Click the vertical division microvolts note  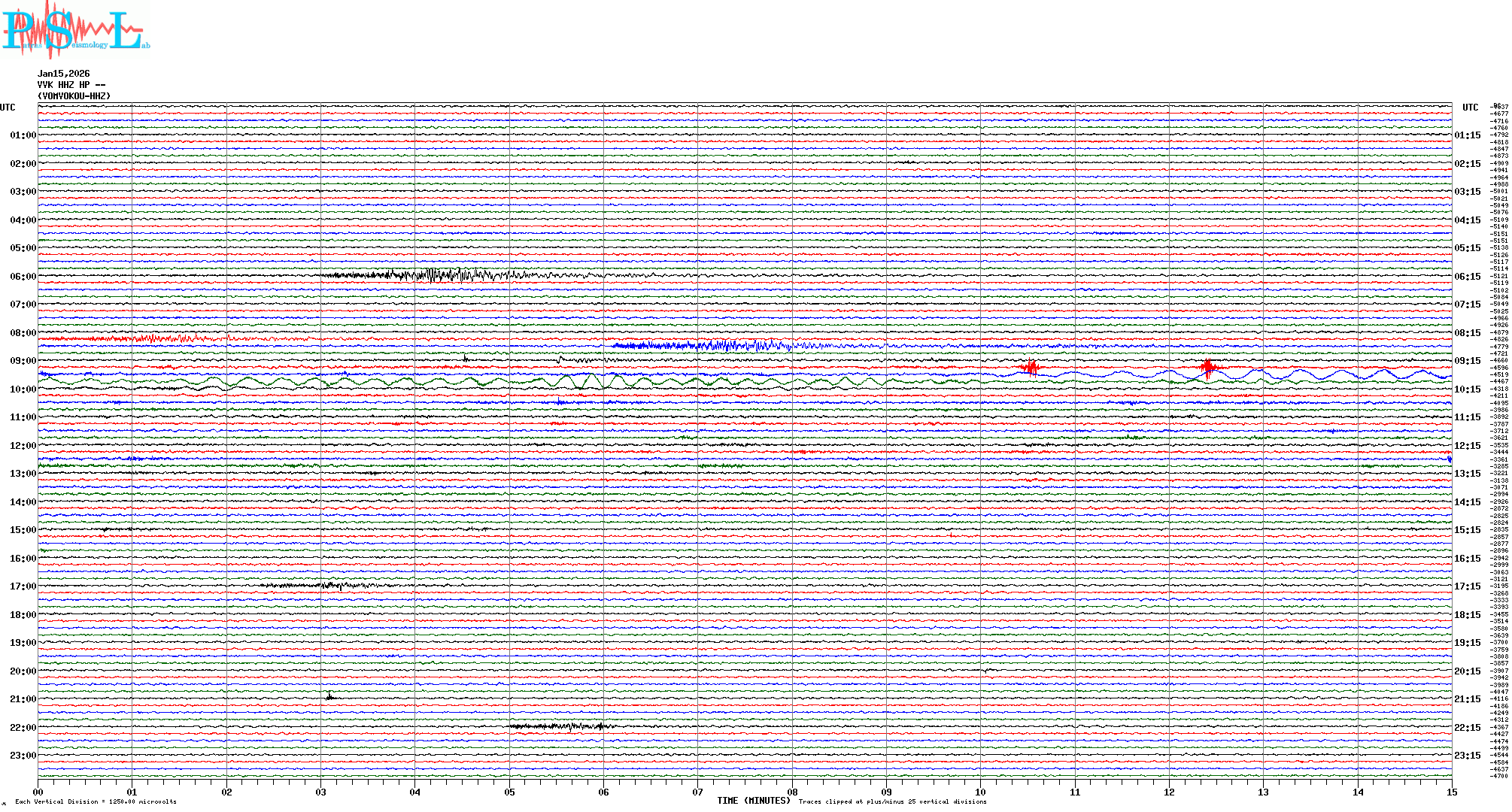click(x=96, y=801)
